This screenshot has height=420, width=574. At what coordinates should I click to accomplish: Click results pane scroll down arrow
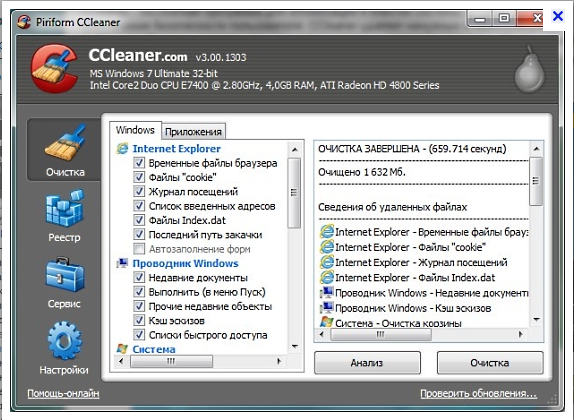tap(537, 320)
